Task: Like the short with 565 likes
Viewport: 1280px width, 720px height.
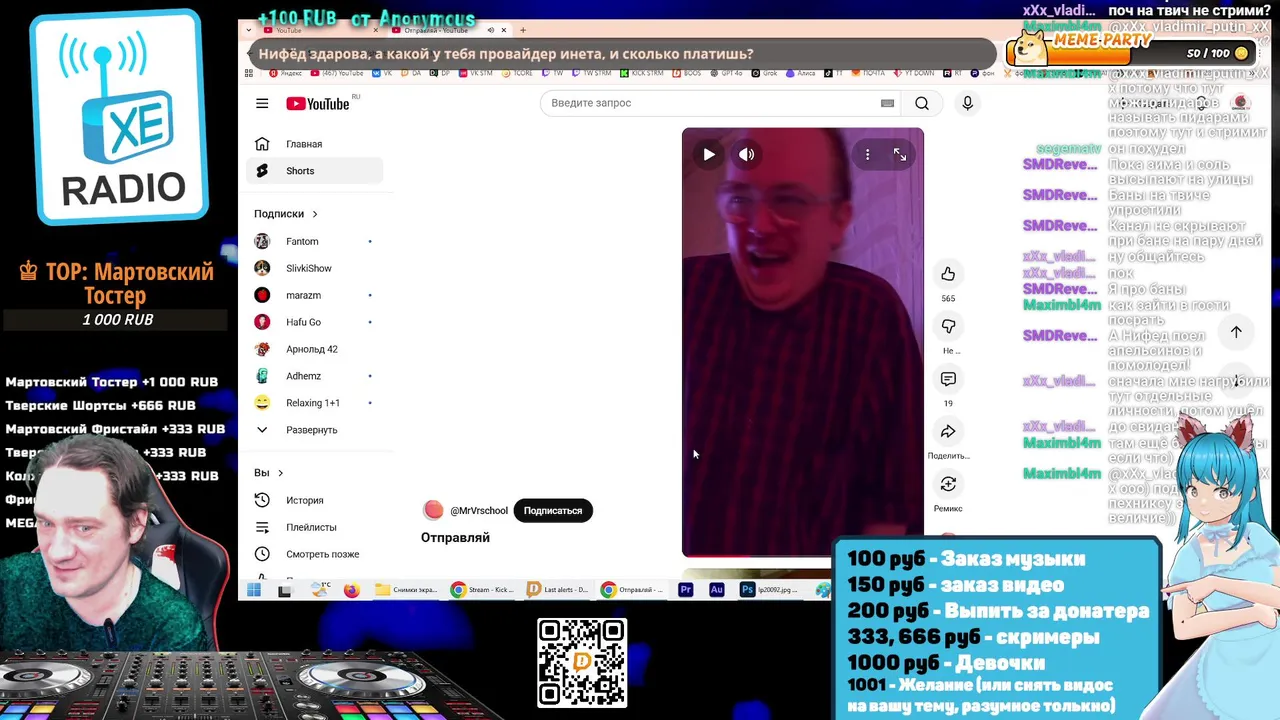Action: 948,274
